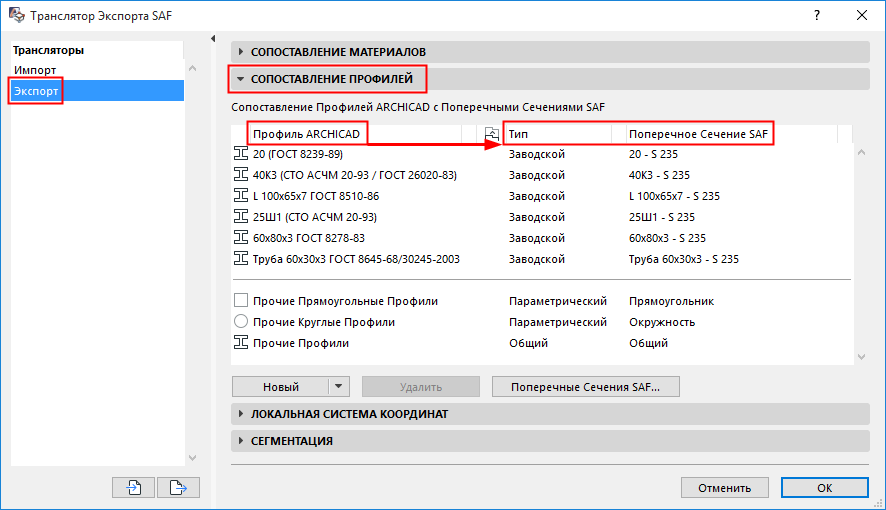This screenshot has height=510, width=886.
Task: Click circle icon of Прочие Круглые Профили
Action: coord(240,322)
